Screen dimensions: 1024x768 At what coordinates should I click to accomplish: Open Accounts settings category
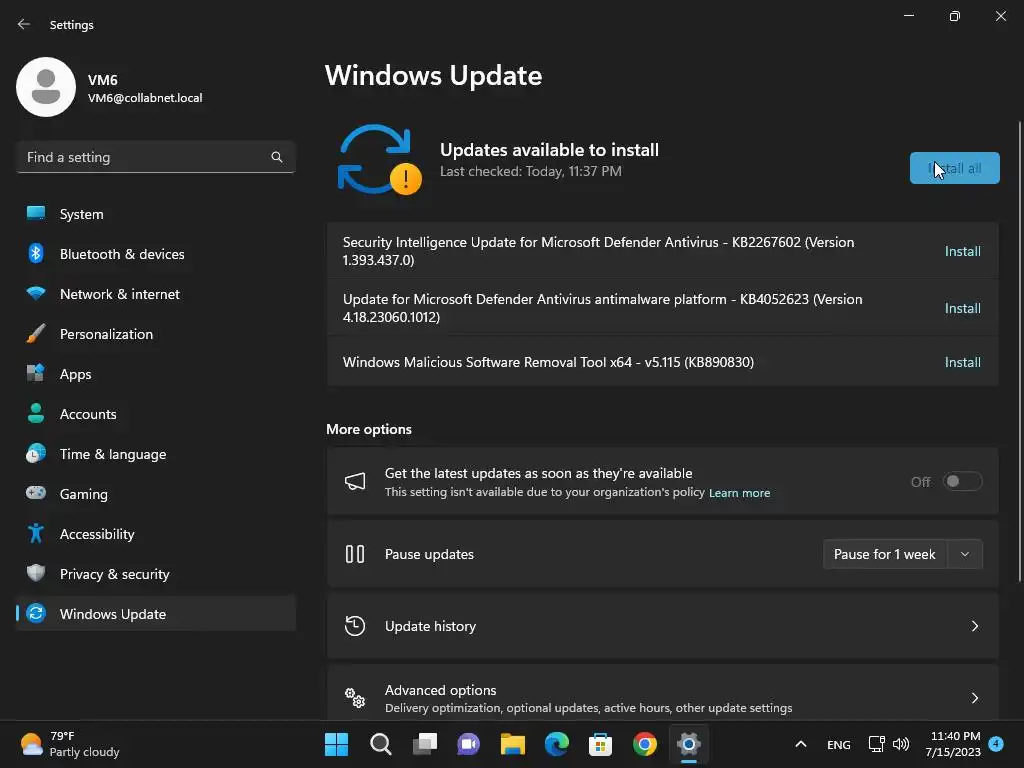pyautogui.click(x=155, y=414)
